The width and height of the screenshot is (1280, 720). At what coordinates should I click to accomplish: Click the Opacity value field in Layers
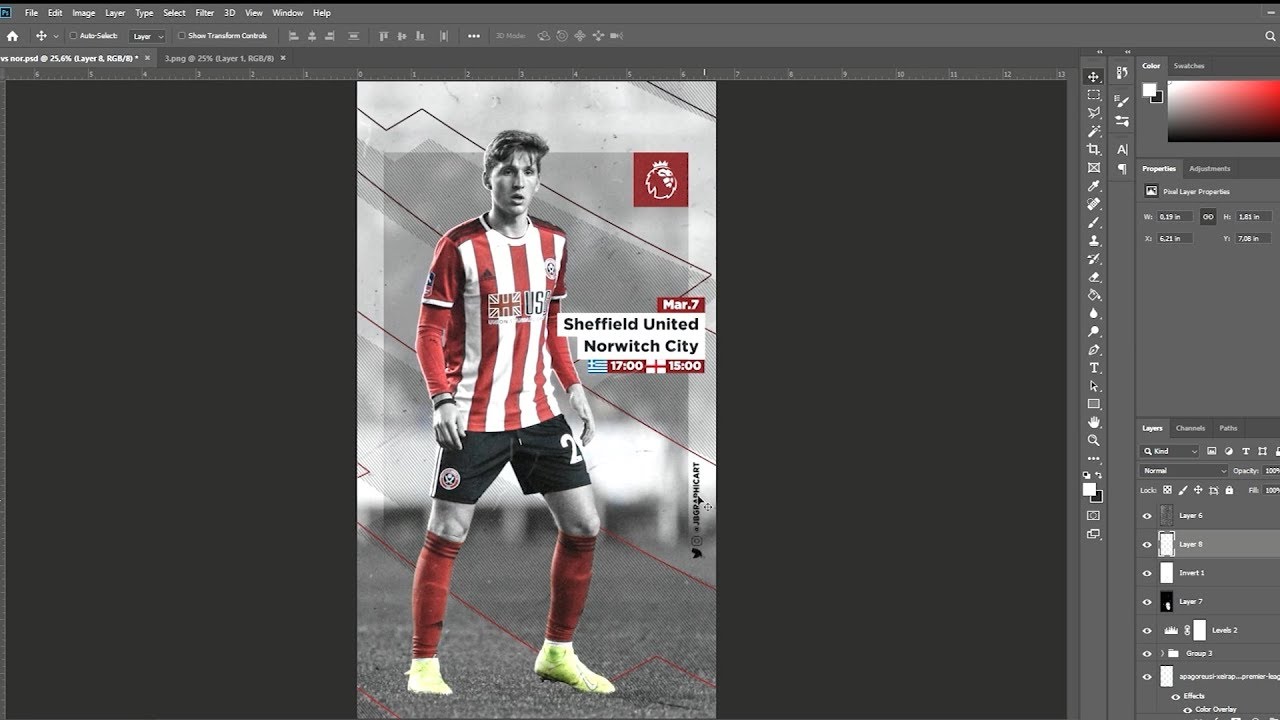(1272, 471)
